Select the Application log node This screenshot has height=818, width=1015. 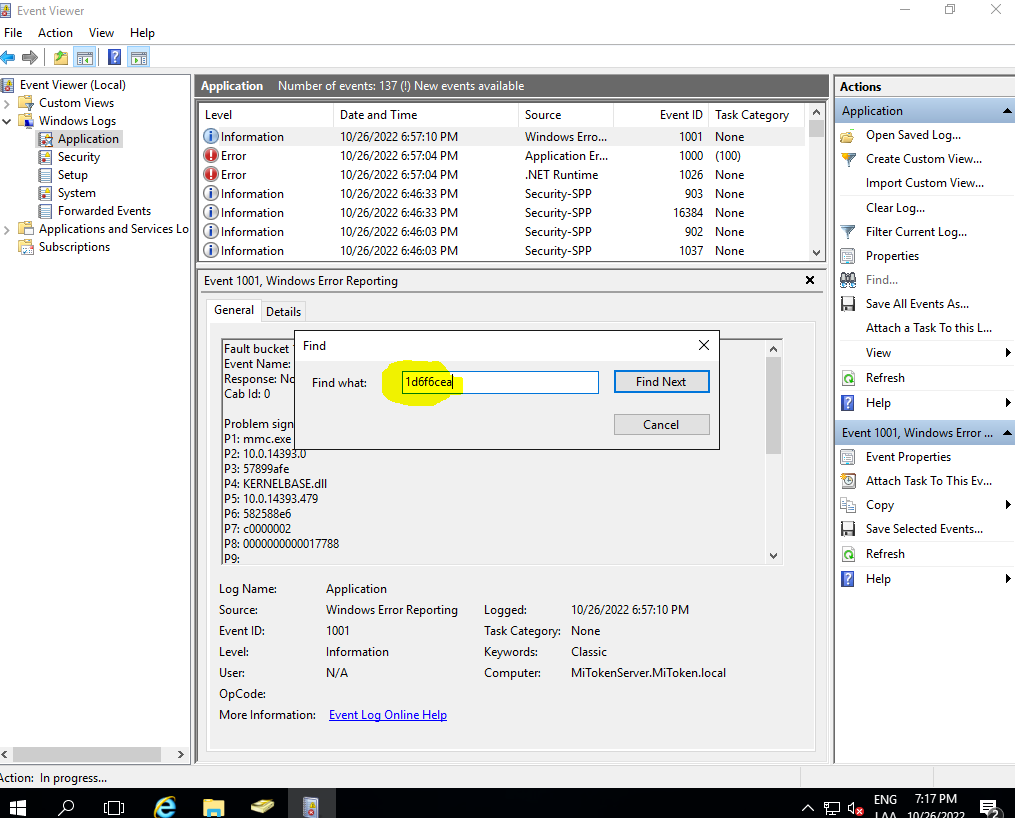[x=88, y=138]
